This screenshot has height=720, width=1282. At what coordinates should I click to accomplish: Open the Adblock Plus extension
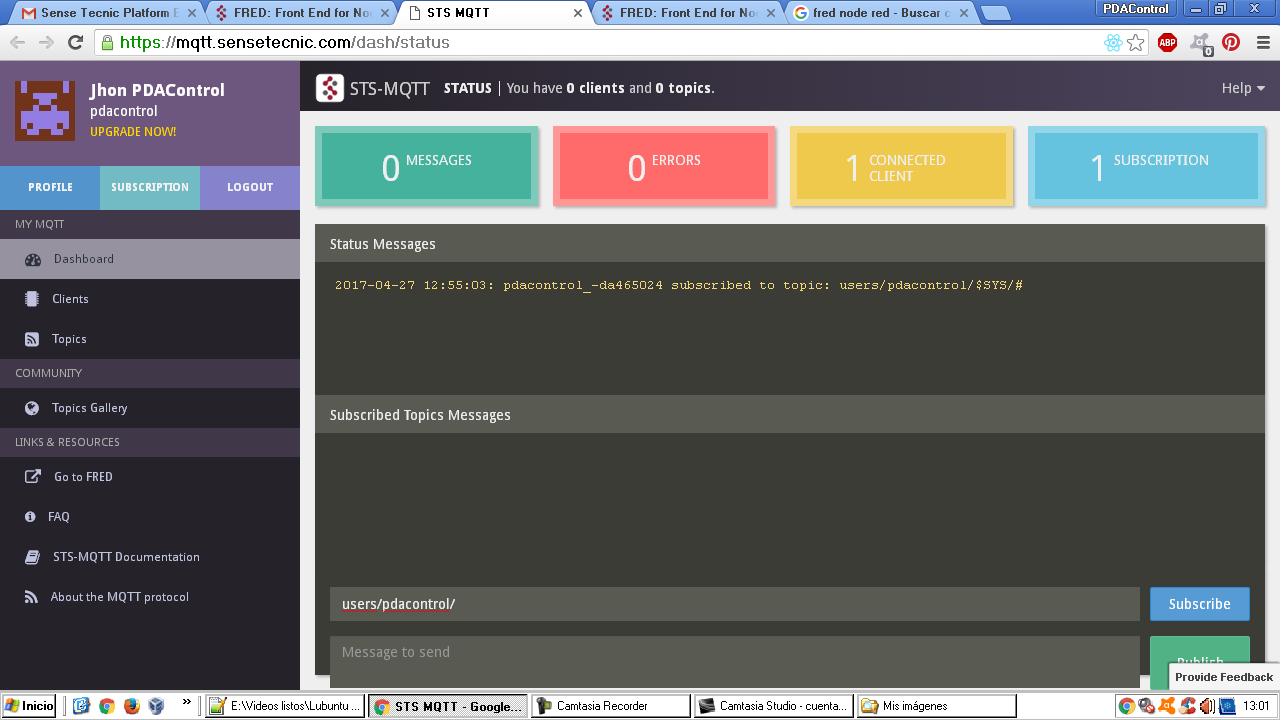(x=1167, y=42)
